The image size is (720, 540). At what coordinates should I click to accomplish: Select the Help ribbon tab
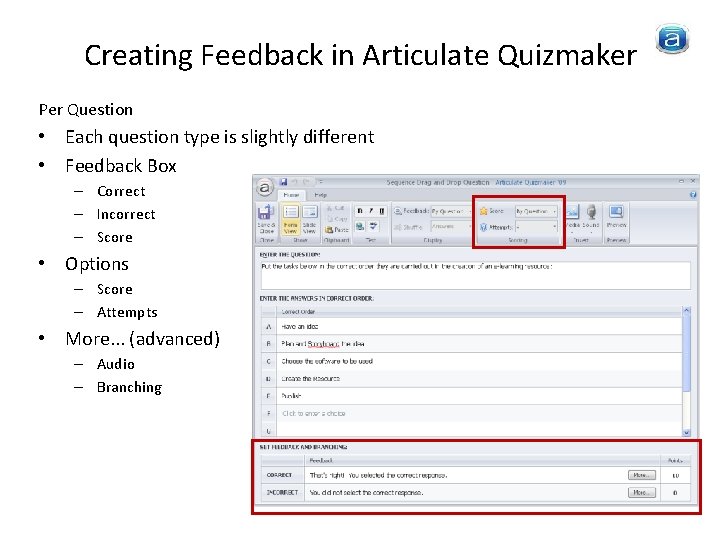pyautogui.click(x=321, y=195)
